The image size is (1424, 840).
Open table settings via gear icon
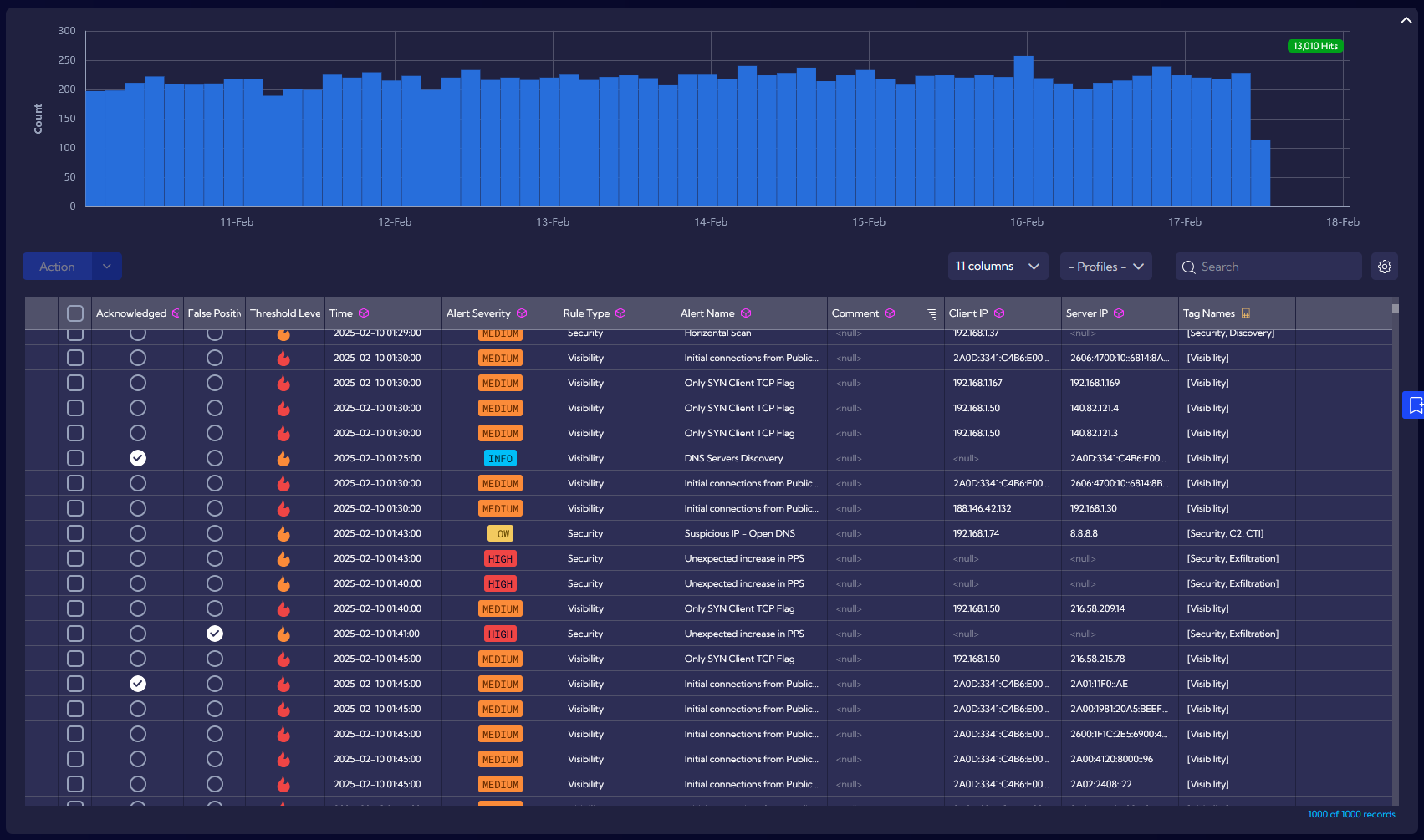(1385, 267)
